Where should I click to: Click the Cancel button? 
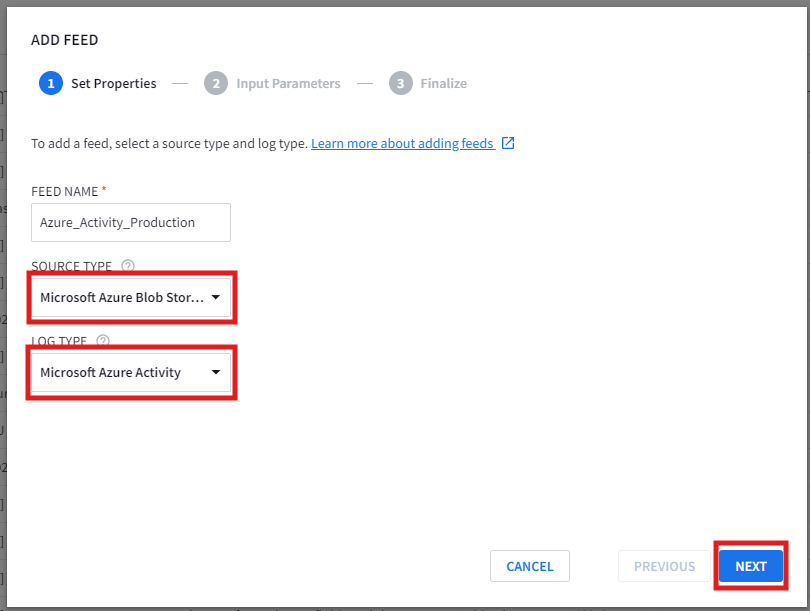pos(529,566)
